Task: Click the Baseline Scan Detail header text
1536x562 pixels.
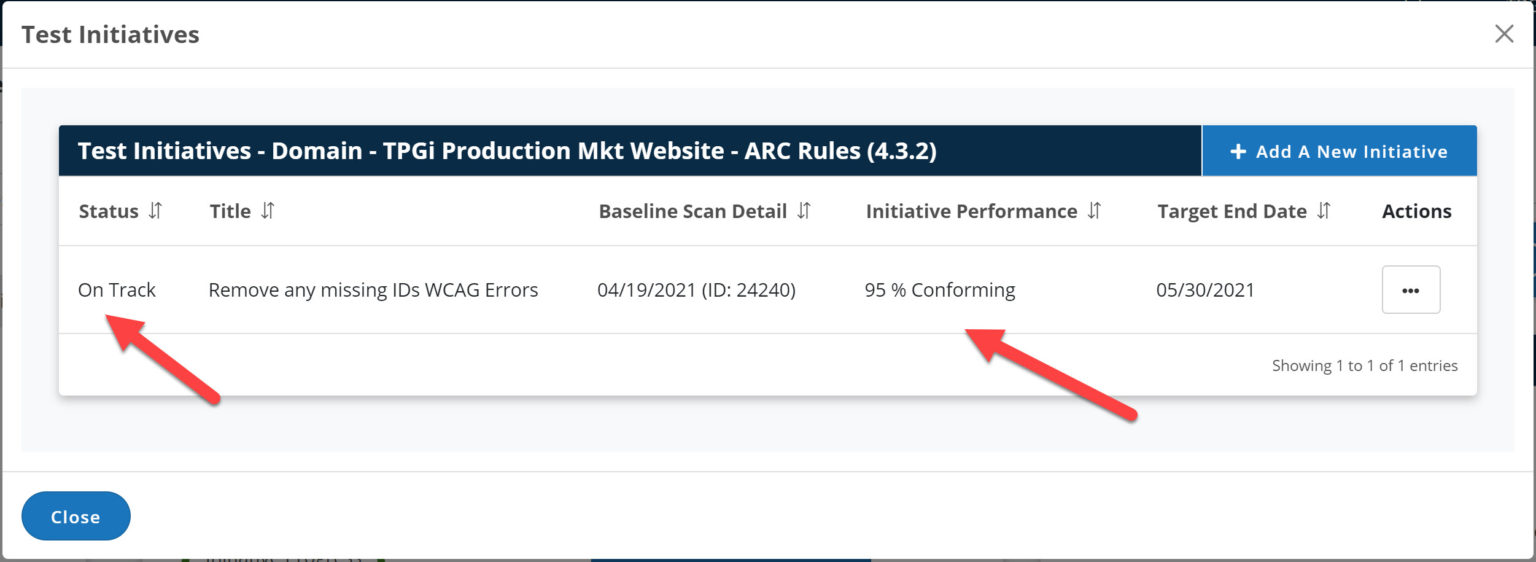Action: click(692, 211)
